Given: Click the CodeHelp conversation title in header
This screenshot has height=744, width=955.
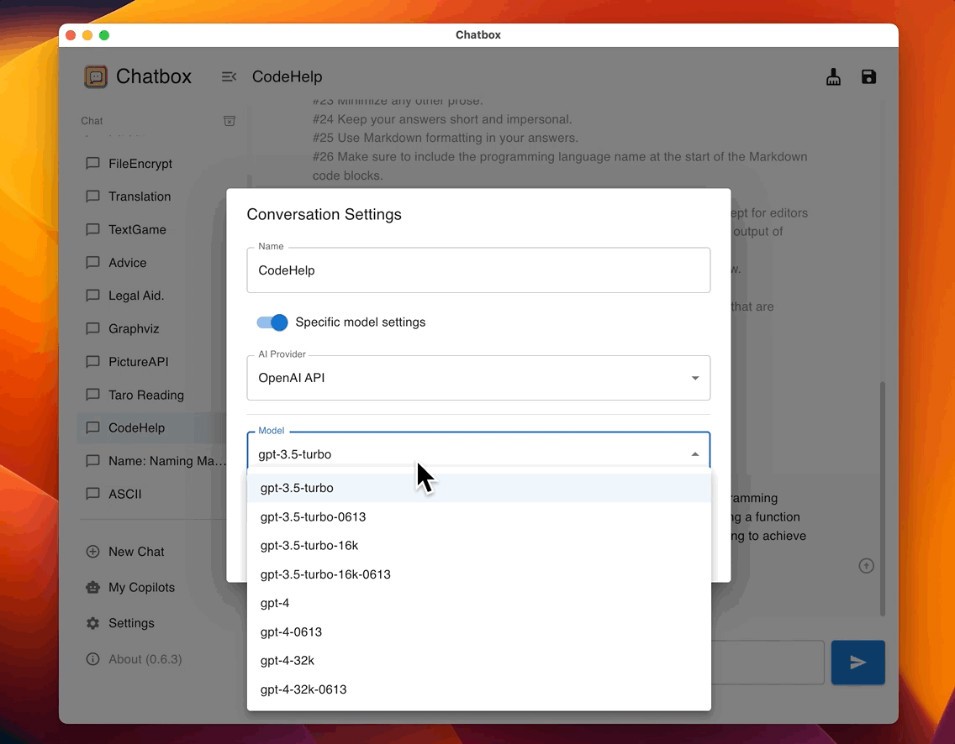Looking at the screenshot, I should 287,77.
